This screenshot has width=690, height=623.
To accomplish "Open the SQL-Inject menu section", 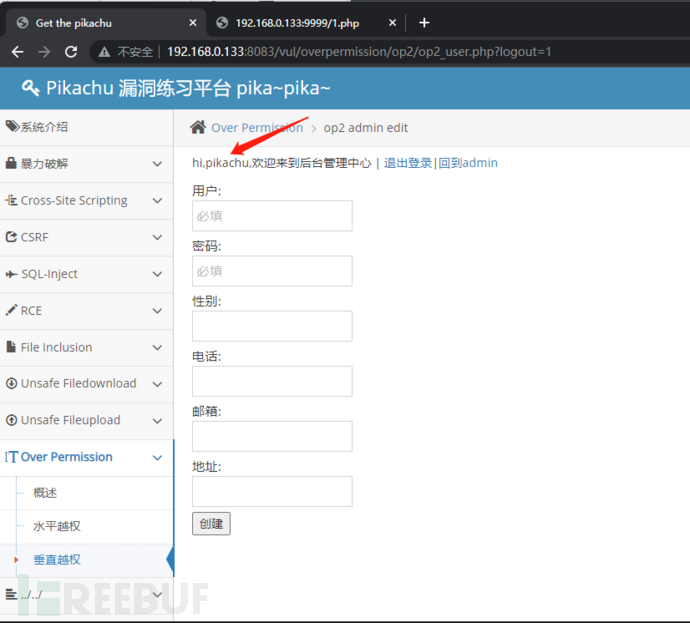I will (86, 274).
